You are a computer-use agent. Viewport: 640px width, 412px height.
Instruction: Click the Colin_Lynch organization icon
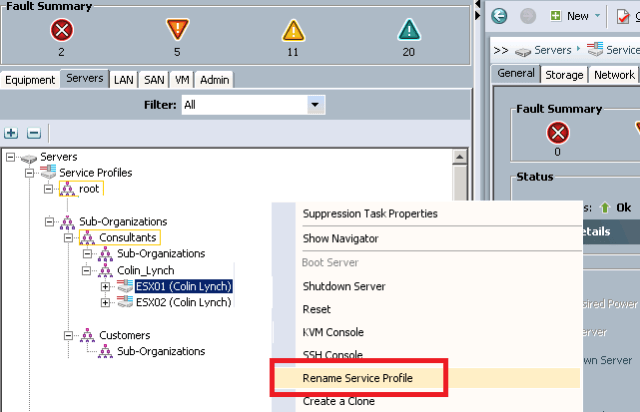click(105, 270)
